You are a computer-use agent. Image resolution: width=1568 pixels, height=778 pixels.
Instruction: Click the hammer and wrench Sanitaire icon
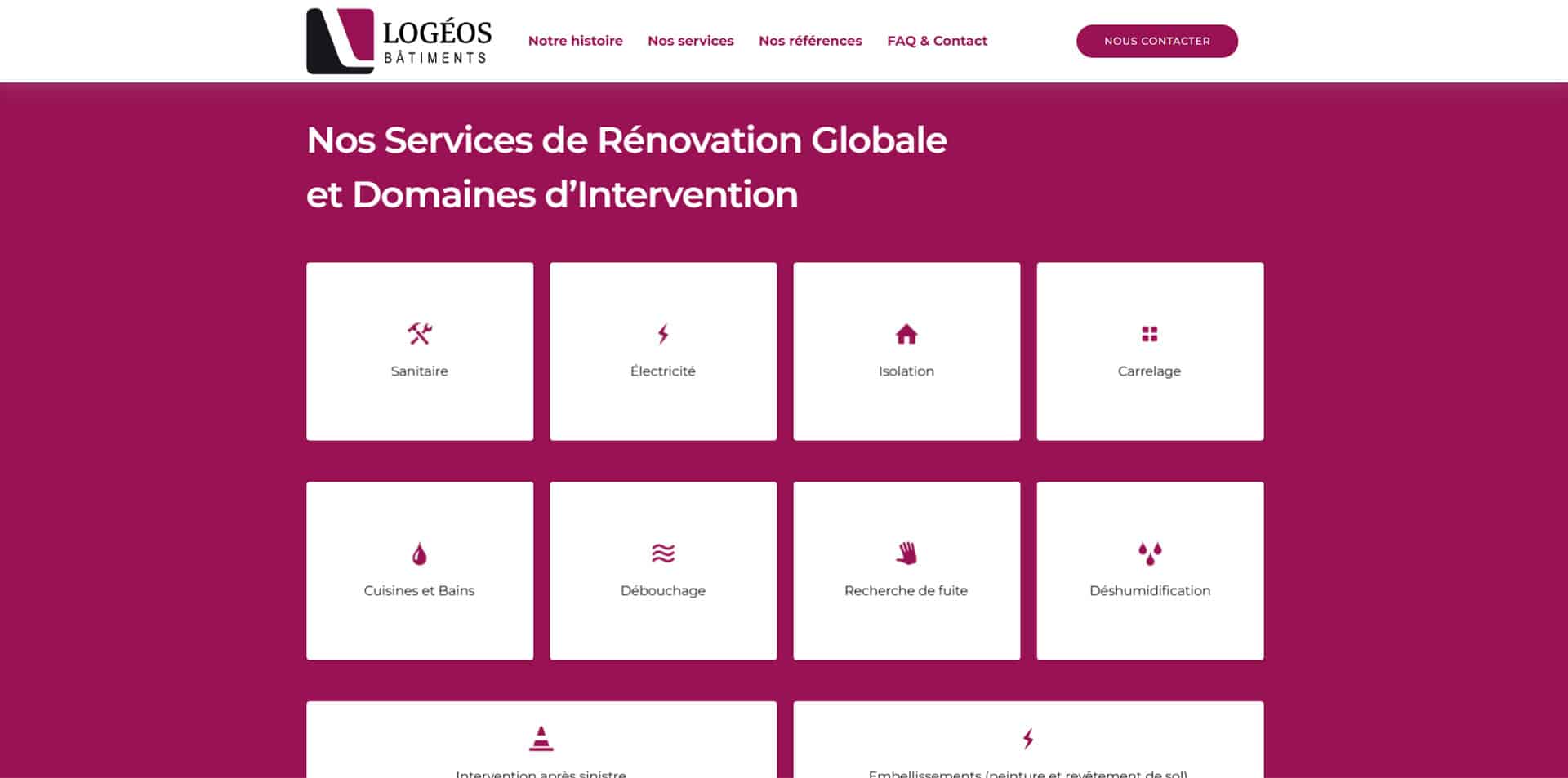click(420, 334)
